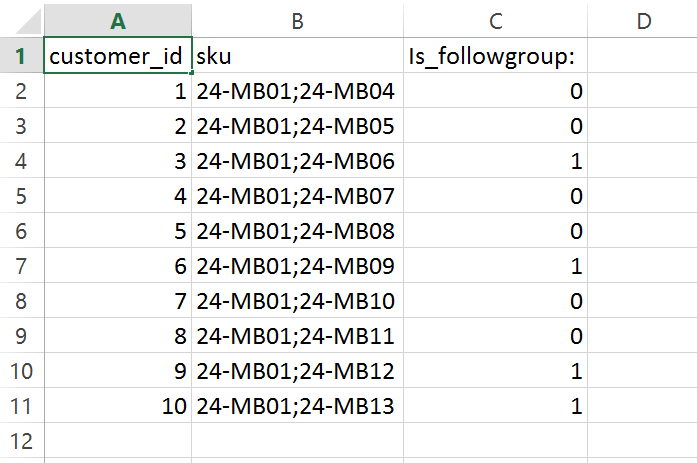Click customer_id cell with value 10

[x=119, y=406]
